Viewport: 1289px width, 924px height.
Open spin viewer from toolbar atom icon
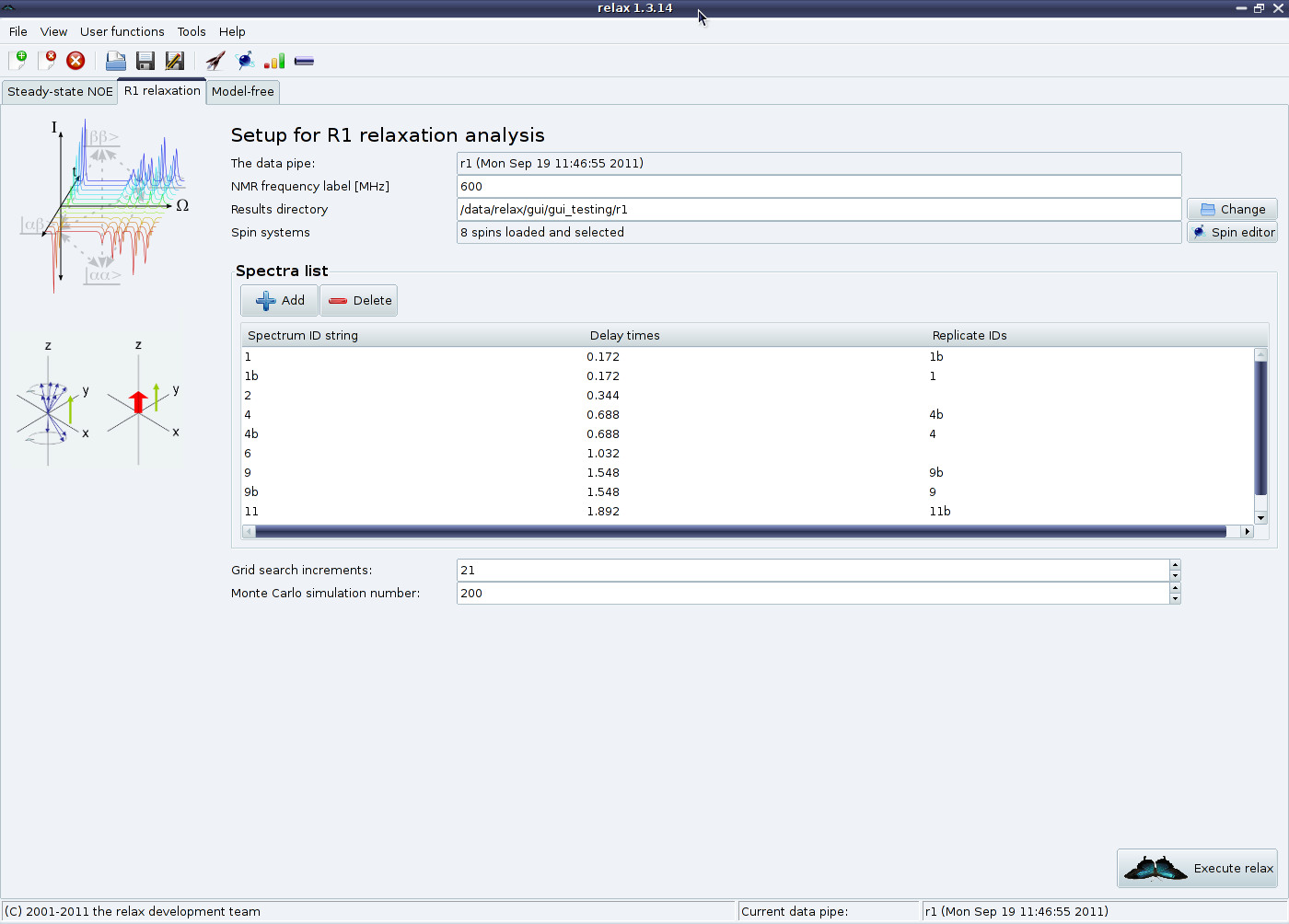(245, 61)
